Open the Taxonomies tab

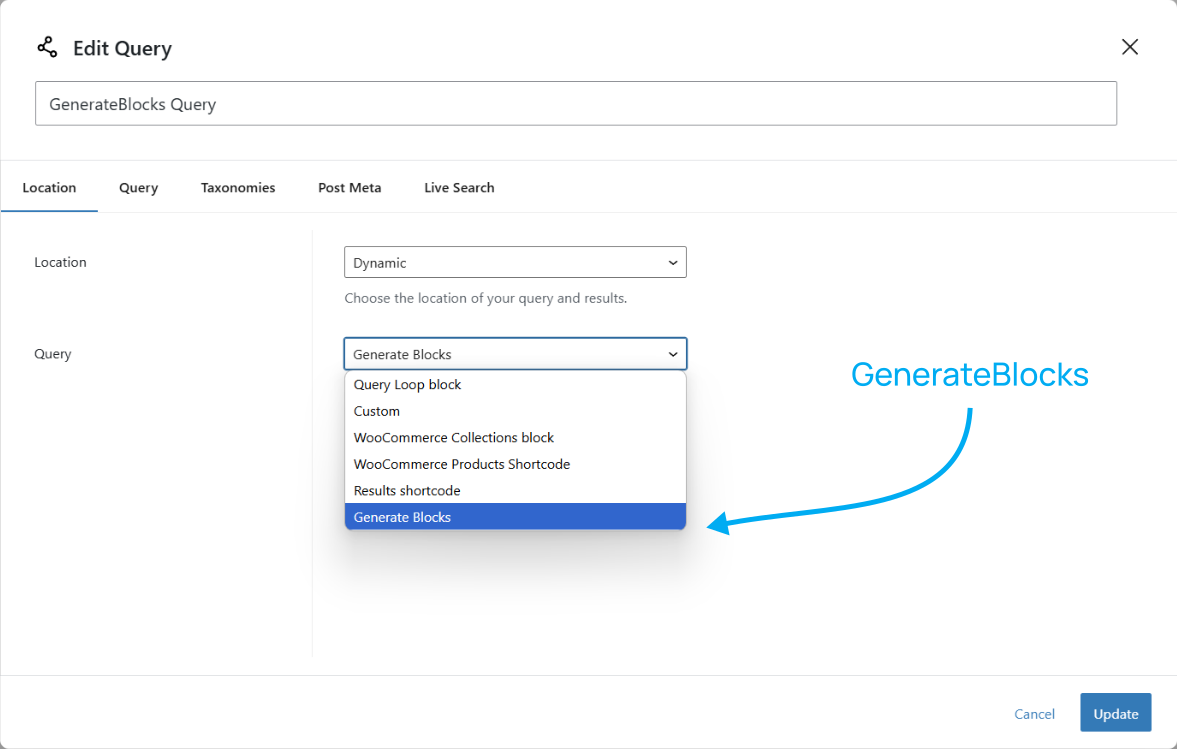pyautogui.click(x=238, y=188)
